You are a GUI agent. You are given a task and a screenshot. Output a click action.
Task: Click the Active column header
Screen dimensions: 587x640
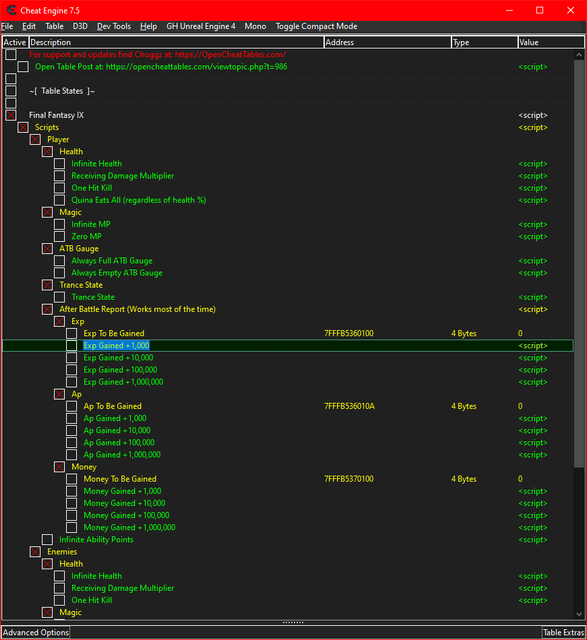point(15,42)
